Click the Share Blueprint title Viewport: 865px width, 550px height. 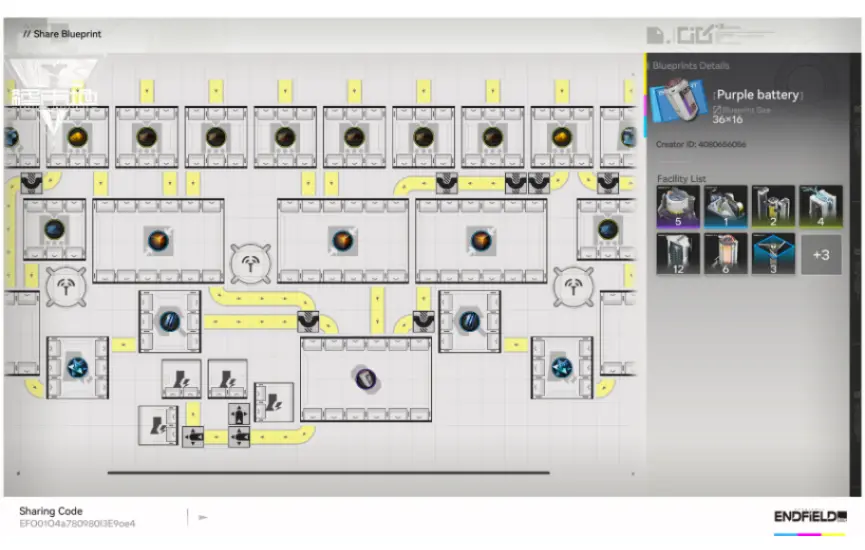tap(67, 34)
